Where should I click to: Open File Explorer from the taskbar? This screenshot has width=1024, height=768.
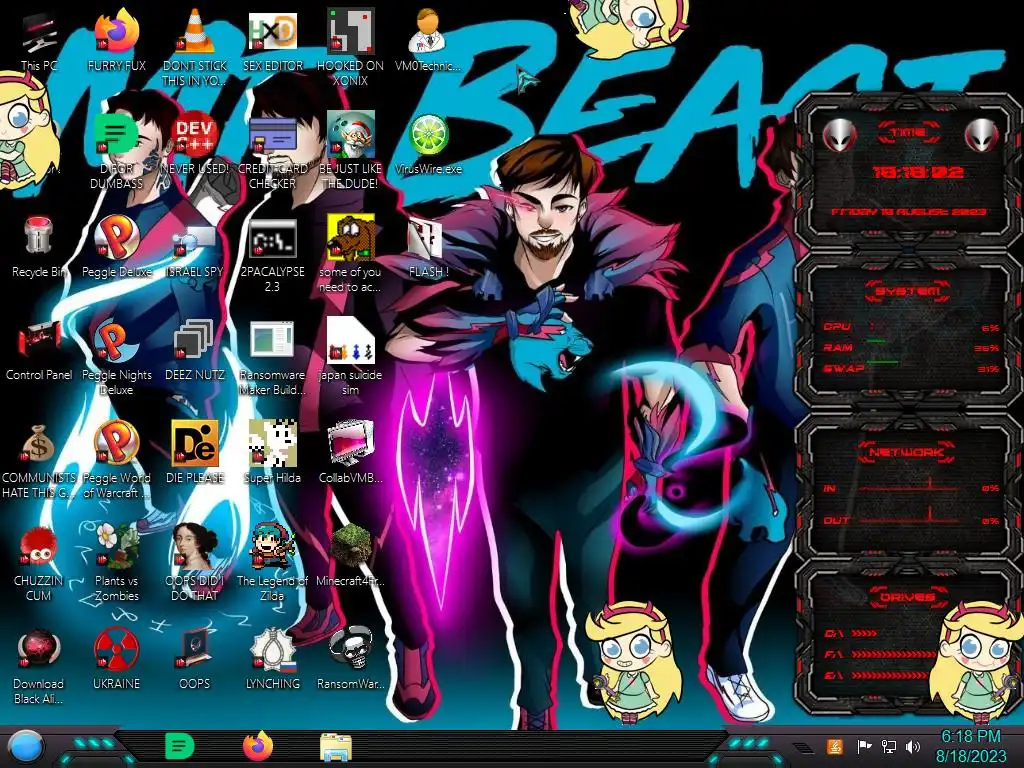click(336, 747)
